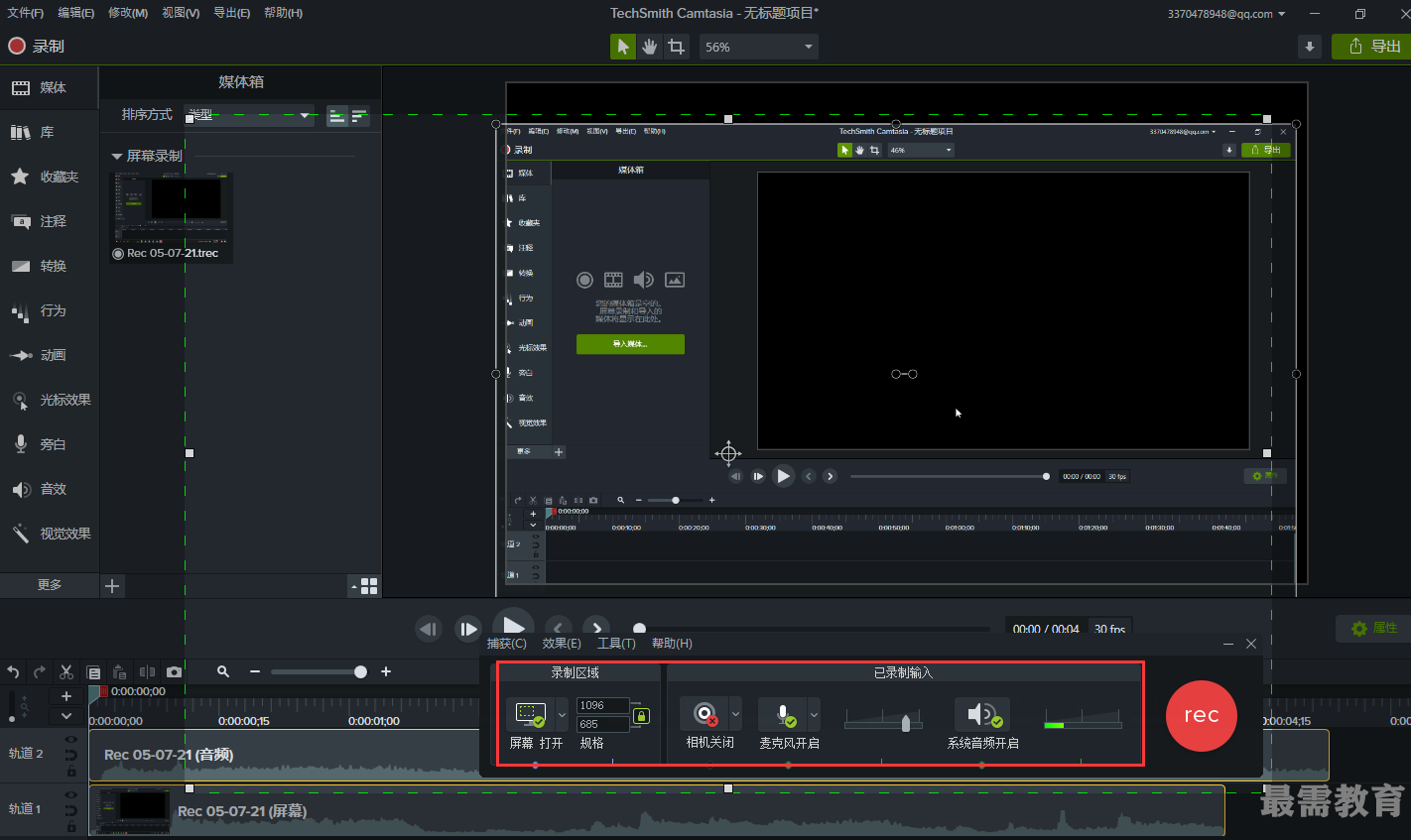Click the 更多 more button in sidebar
This screenshot has height=840, width=1411.
point(49,585)
